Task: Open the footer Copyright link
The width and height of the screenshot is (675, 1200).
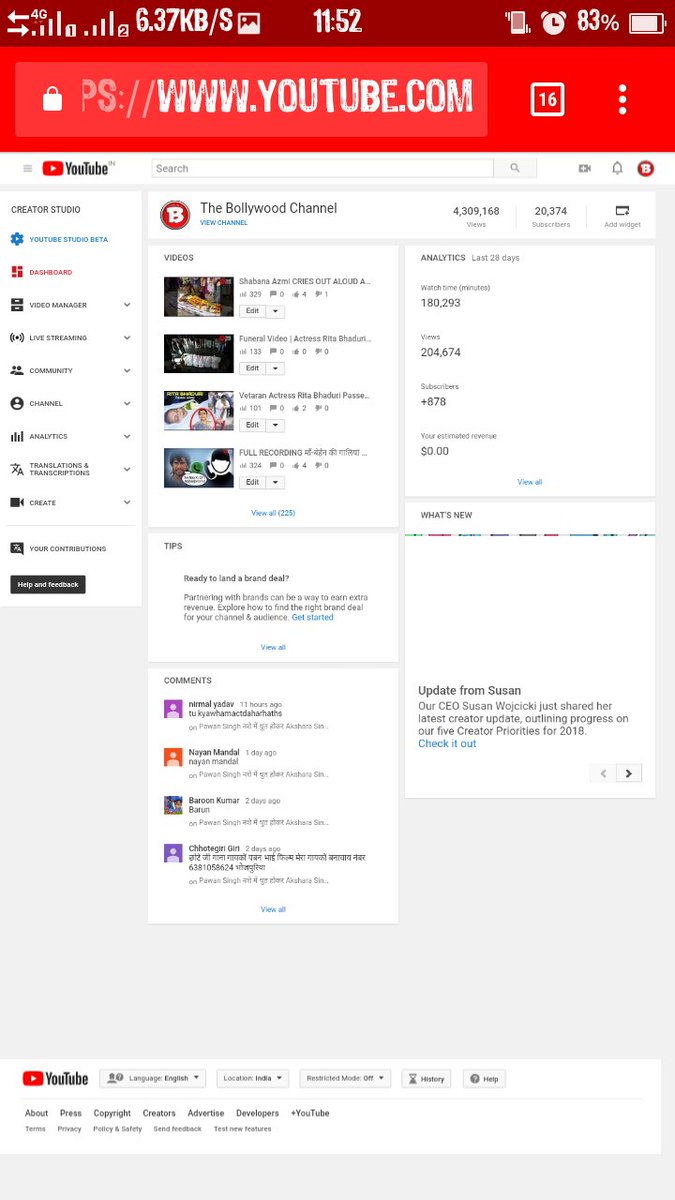Action: 112,1113
